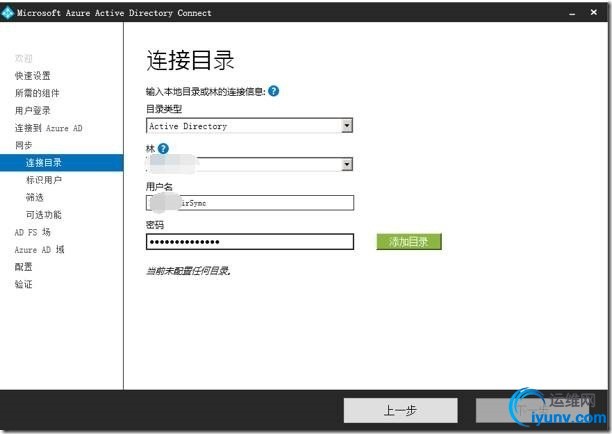Go to 标识用户 step
This screenshot has width=612, height=434.
(44, 180)
